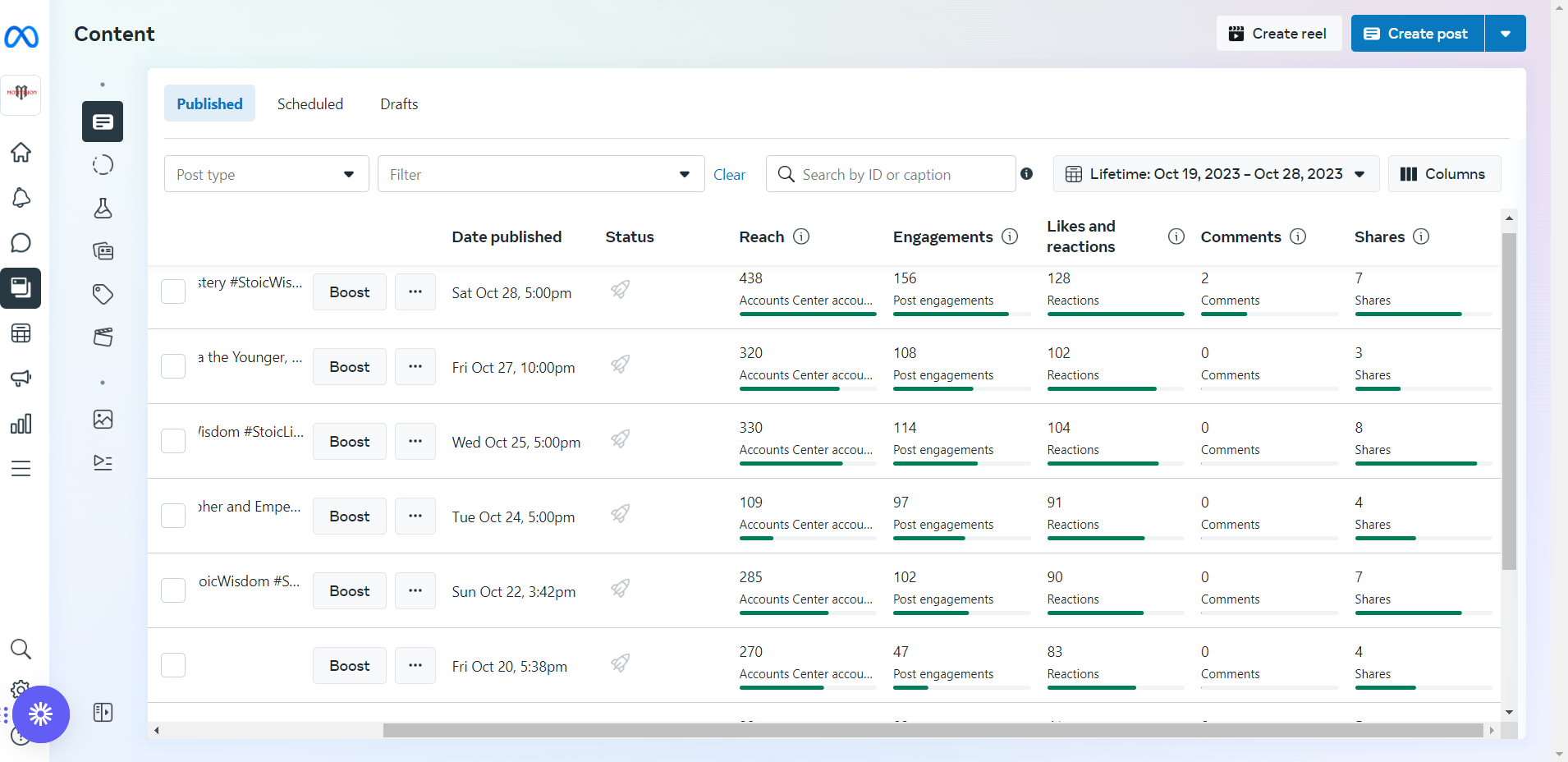Click the Search magnifier in left sidebar

tap(21, 650)
